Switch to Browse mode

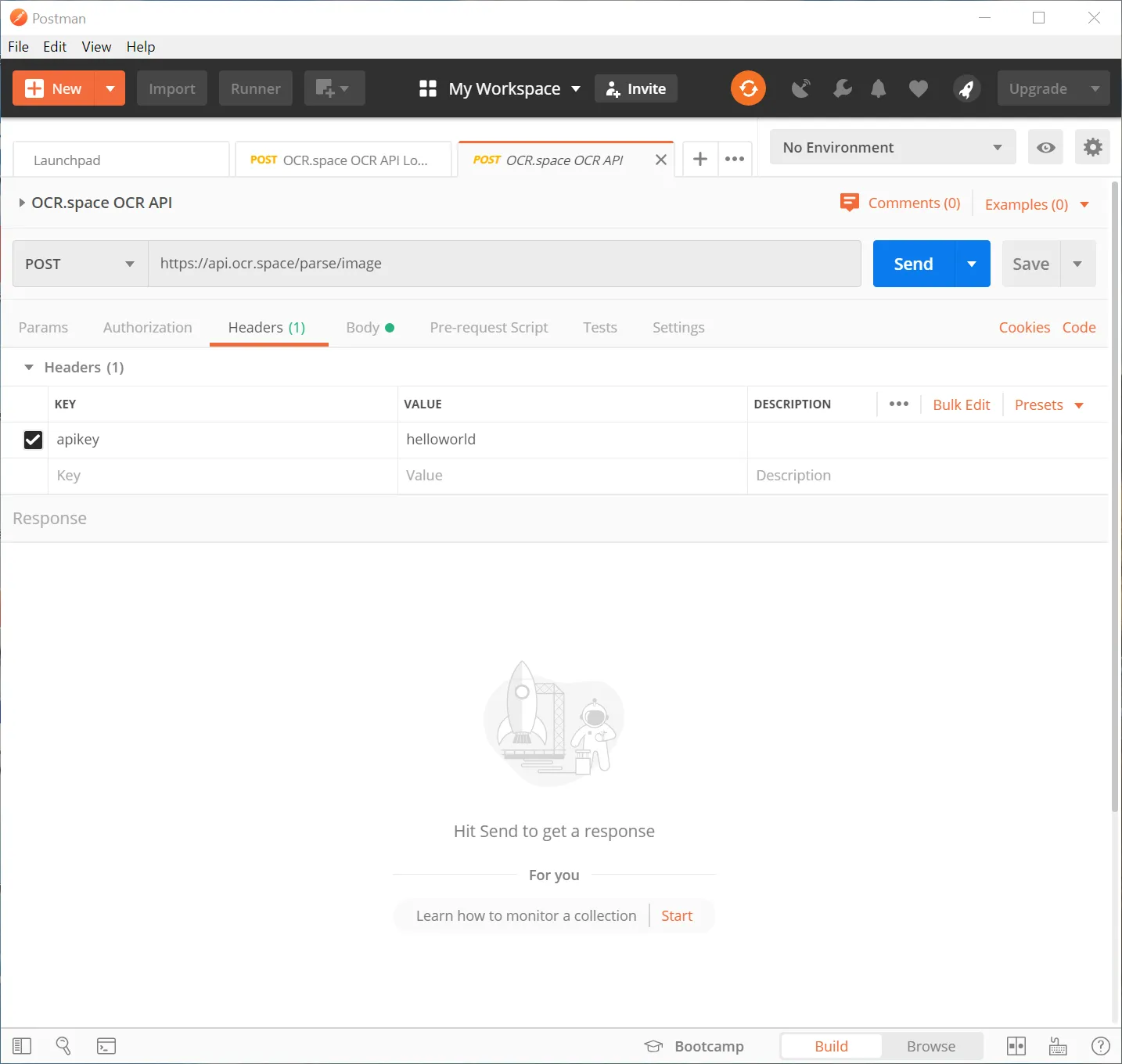click(x=930, y=1046)
